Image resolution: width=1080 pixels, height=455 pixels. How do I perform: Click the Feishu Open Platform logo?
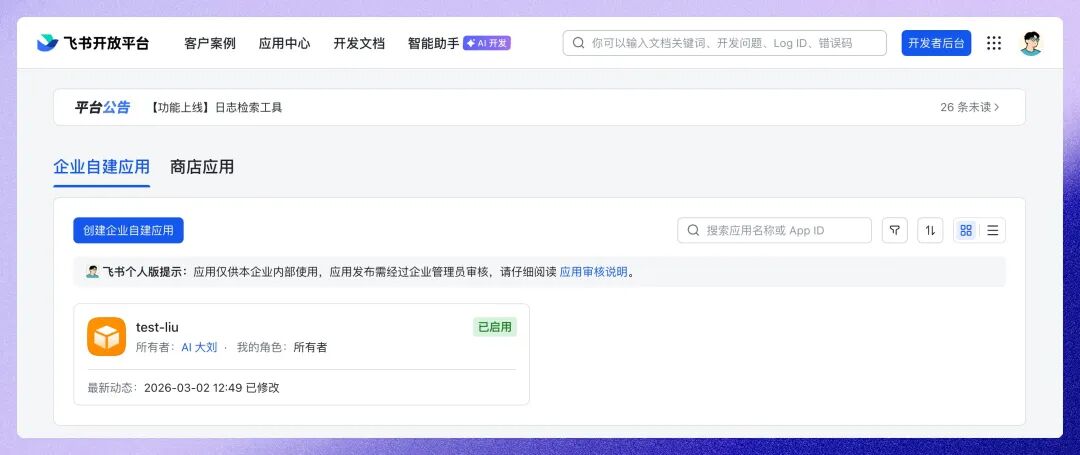(93, 43)
